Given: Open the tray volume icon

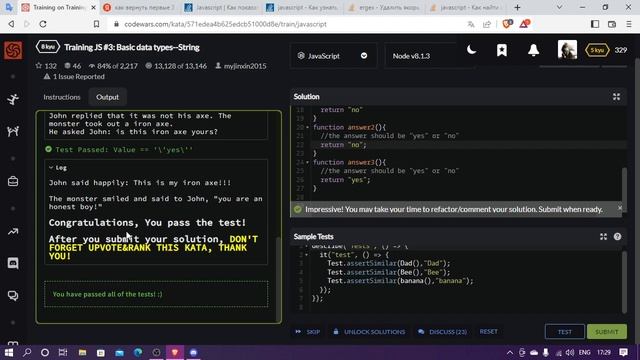Looking at the screenshot, I should [x=570, y=352].
